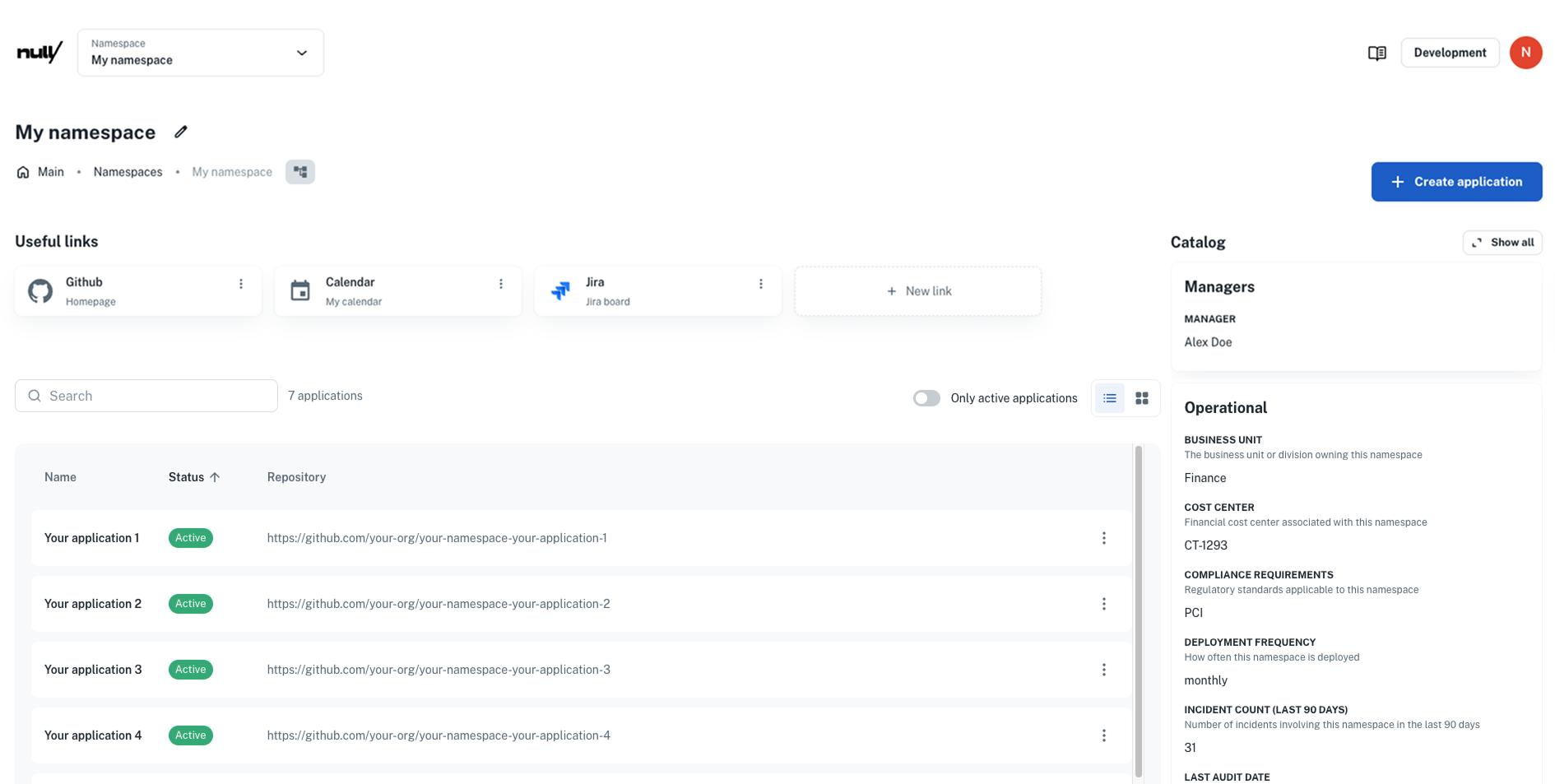Open the user avatar in the top right corner
The width and height of the screenshot is (1555, 784).
click(1526, 52)
